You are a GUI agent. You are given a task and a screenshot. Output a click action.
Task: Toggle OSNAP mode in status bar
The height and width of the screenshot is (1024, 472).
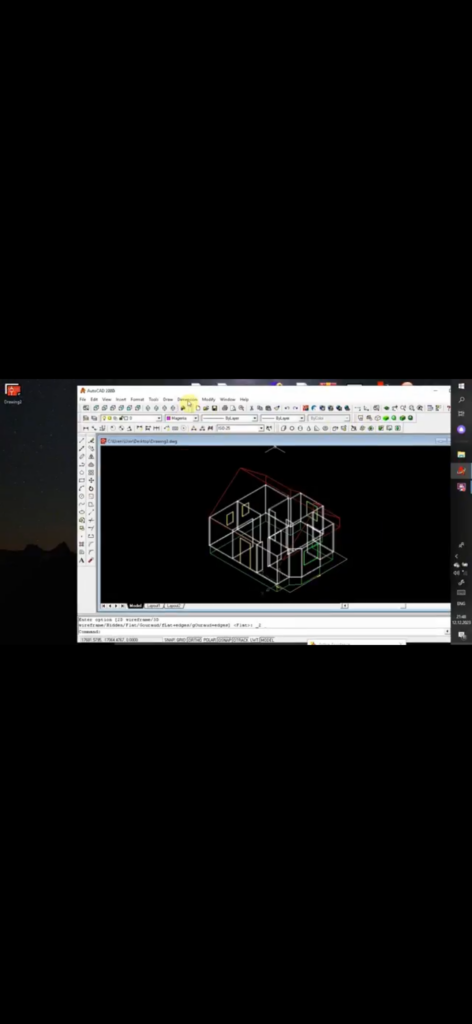pyautogui.click(x=225, y=640)
